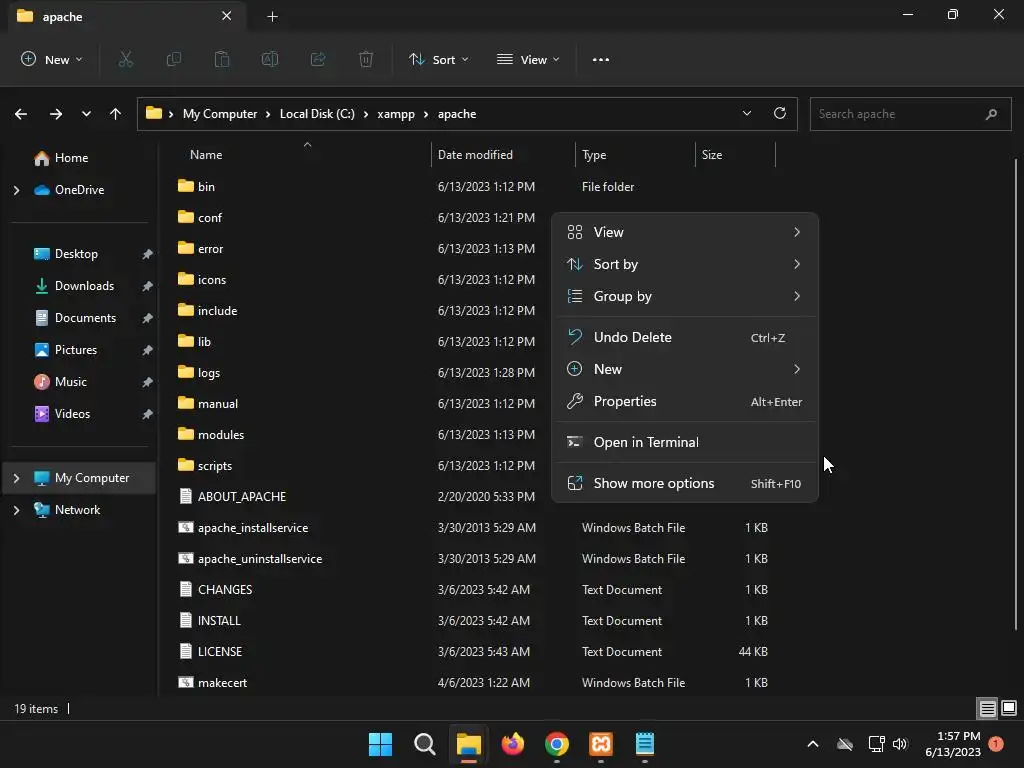Open the View dropdown in toolbar
Screen dimensions: 1024x768
[528, 59]
